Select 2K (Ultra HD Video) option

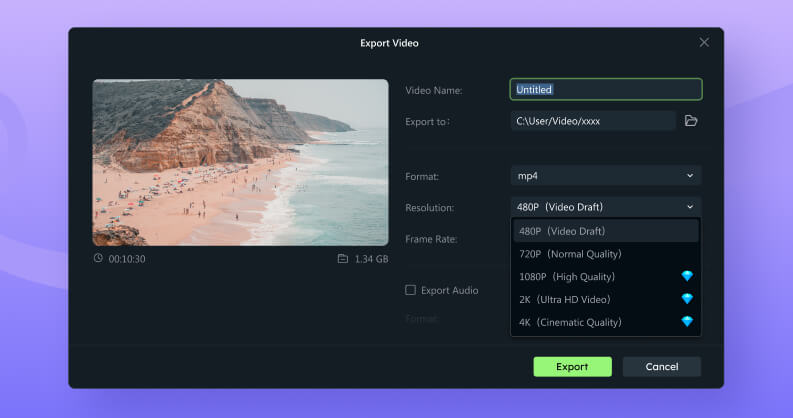coord(590,299)
